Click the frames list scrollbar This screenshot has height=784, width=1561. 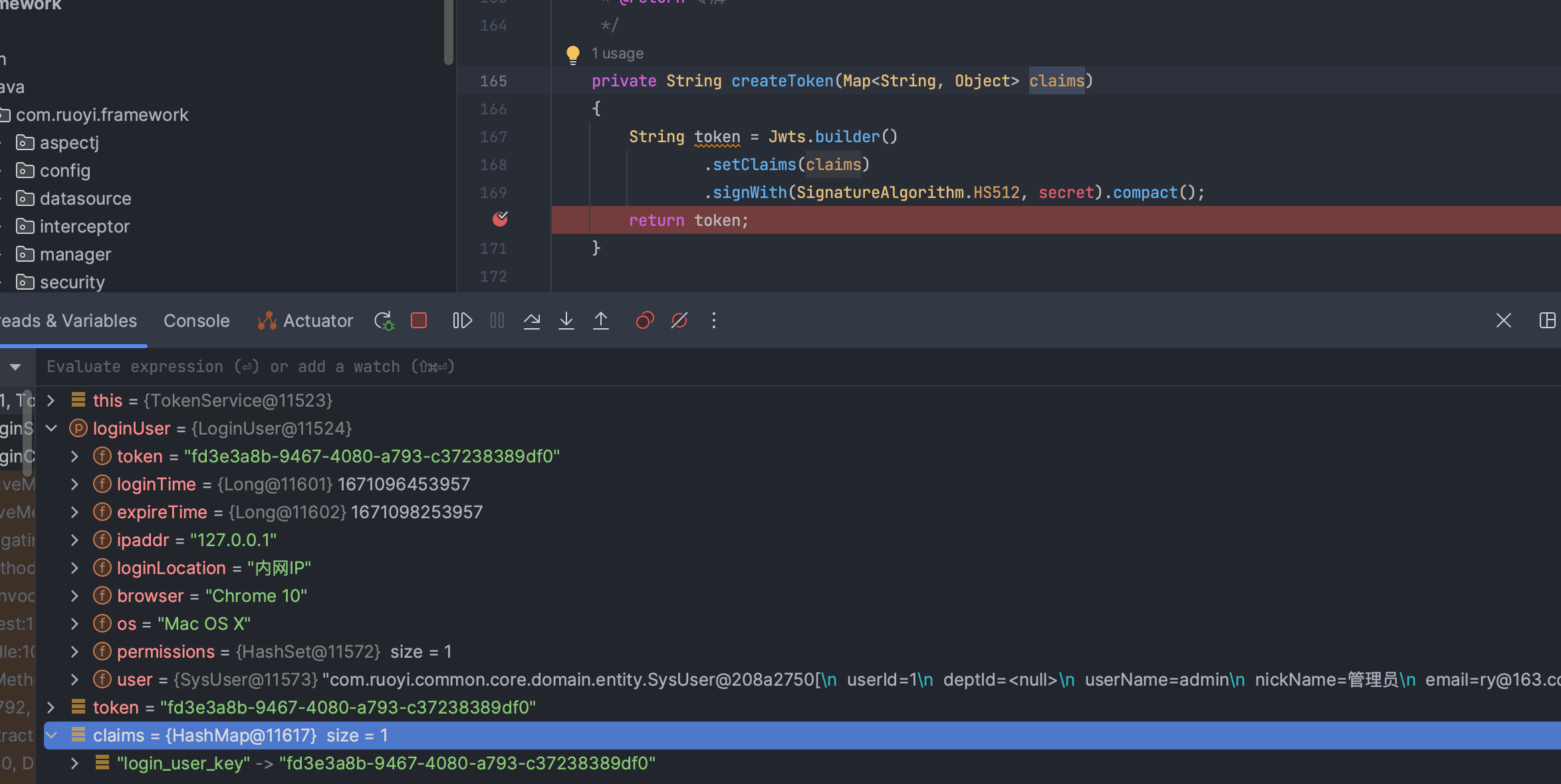pos(27,432)
